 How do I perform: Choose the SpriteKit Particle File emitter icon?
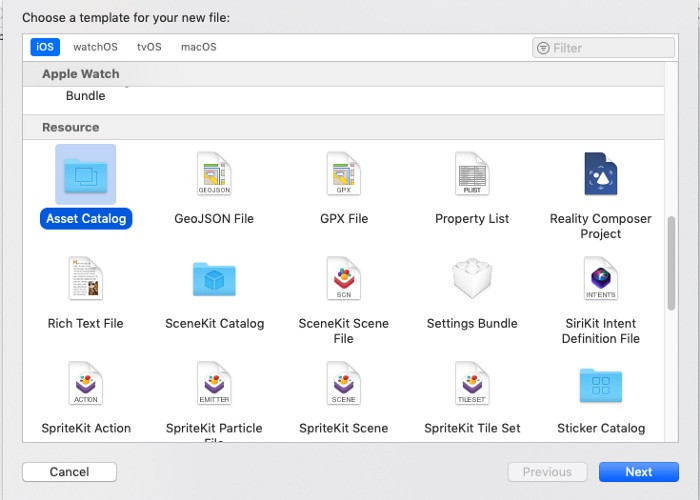pos(214,383)
